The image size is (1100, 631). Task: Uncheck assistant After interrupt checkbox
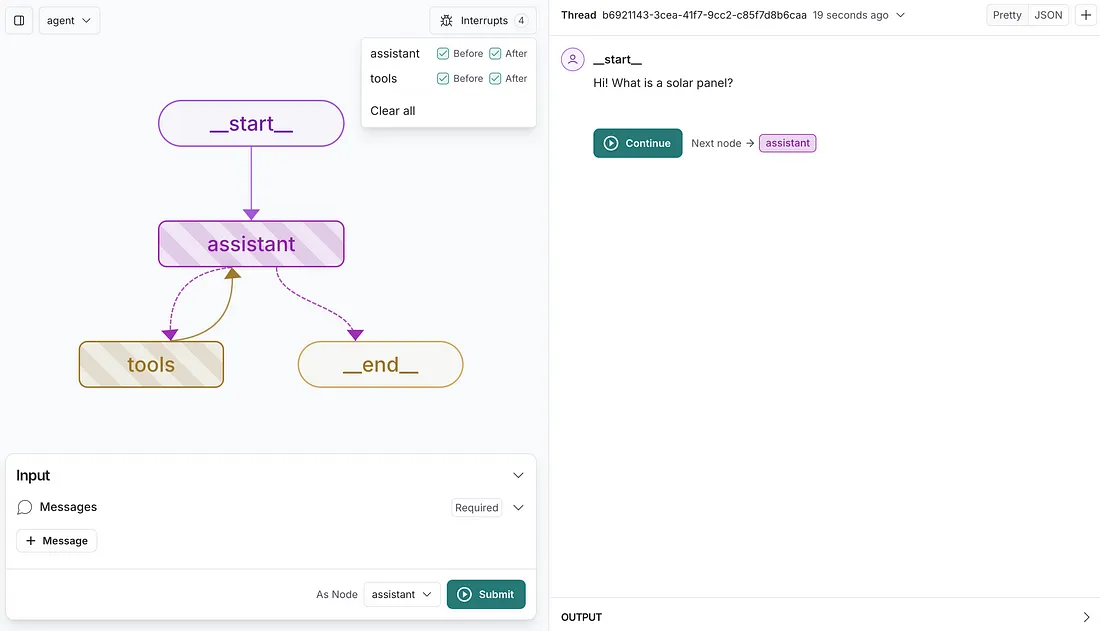(x=495, y=53)
